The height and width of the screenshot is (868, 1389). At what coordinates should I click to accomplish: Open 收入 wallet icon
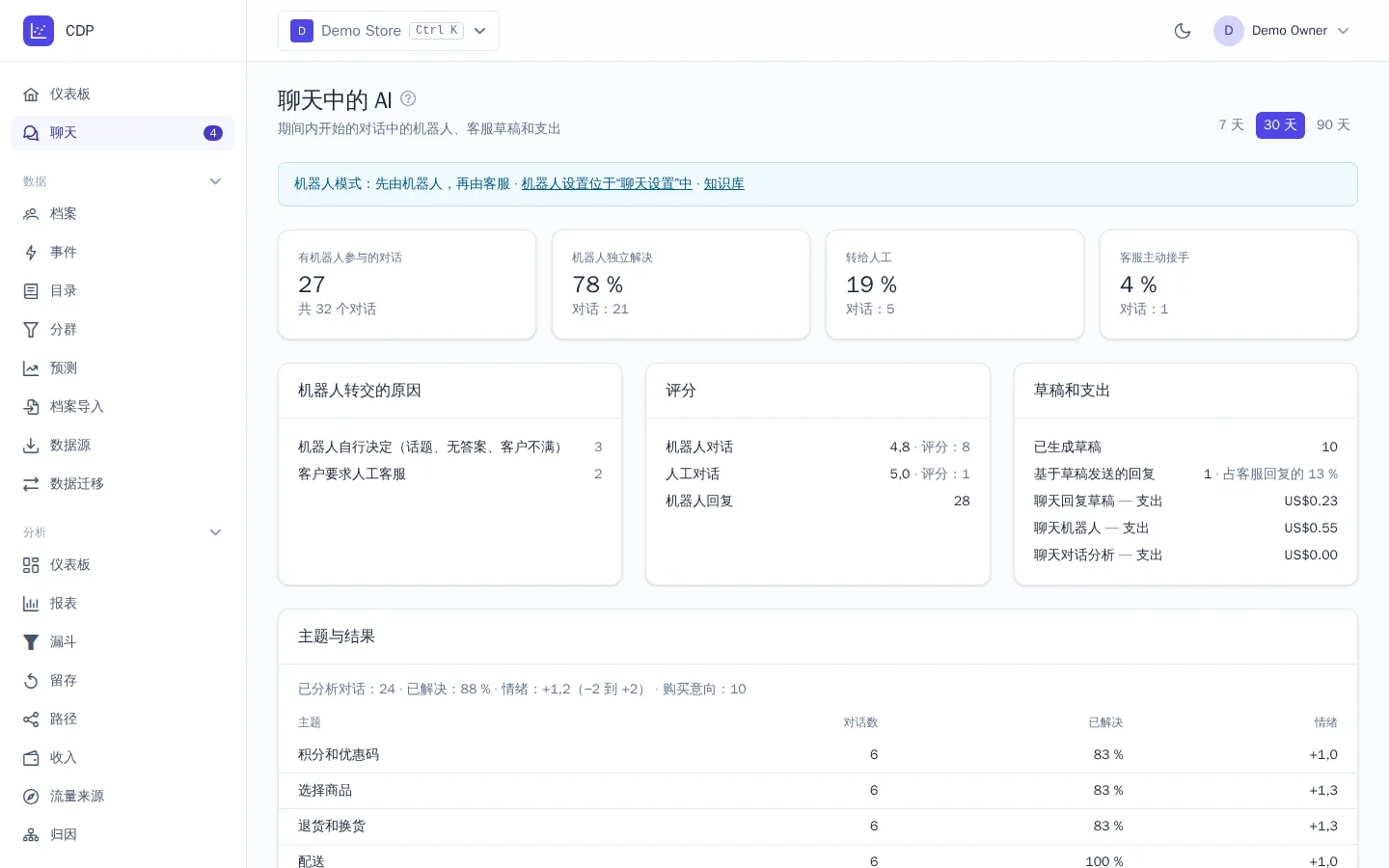31,758
